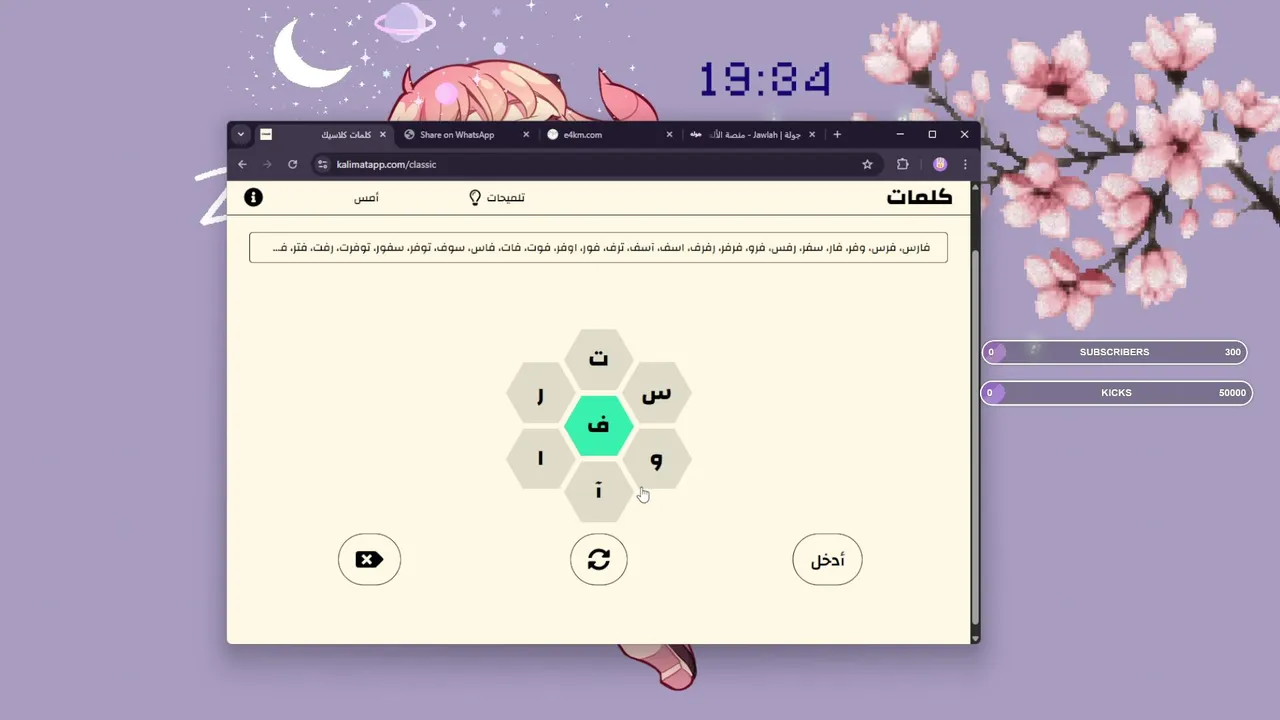Select the green center letter ف hexagon

pyautogui.click(x=598, y=426)
